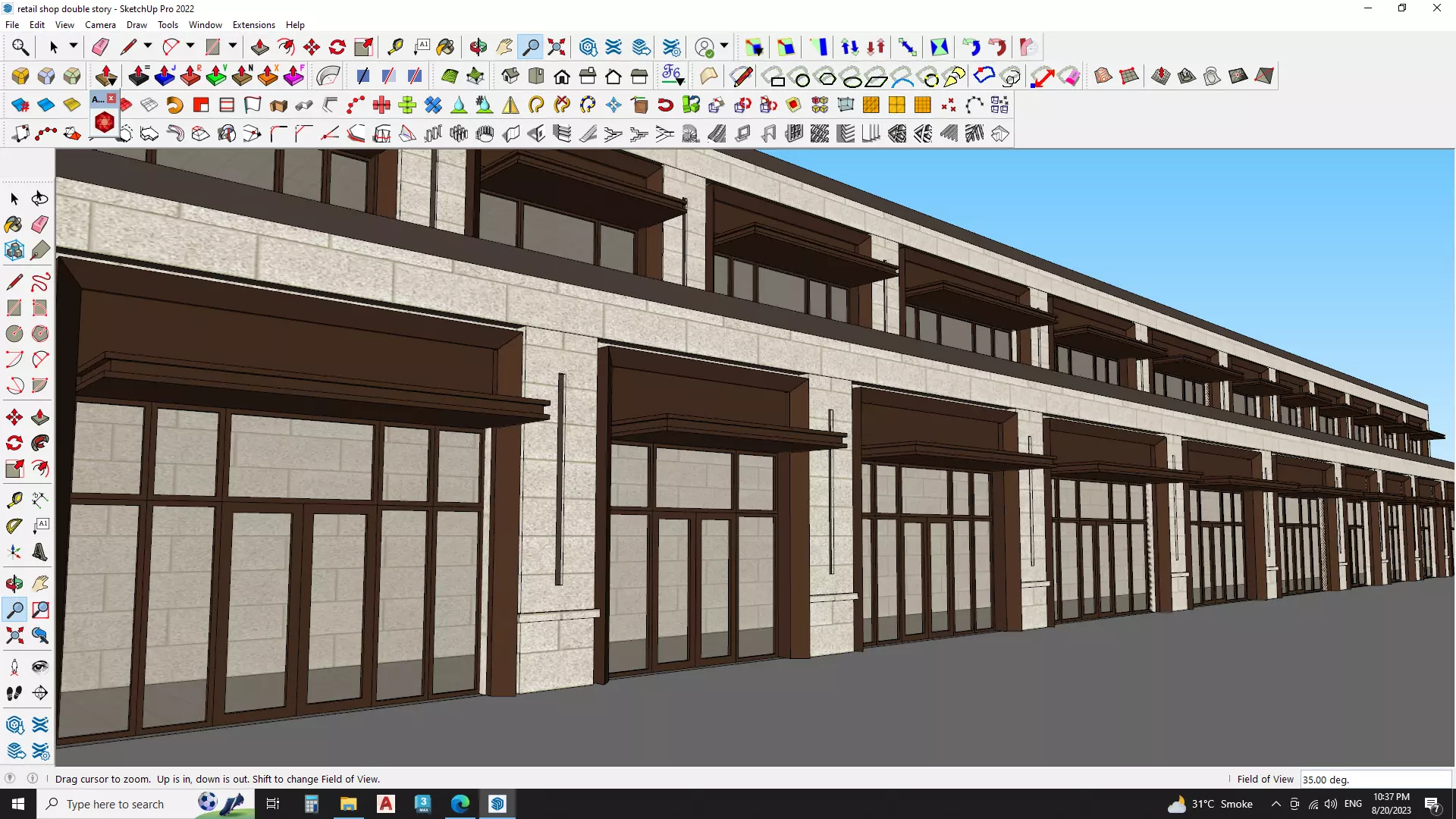Open the Extensions menu
This screenshot has width=1456, height=819.
click(x=253, y=25)
